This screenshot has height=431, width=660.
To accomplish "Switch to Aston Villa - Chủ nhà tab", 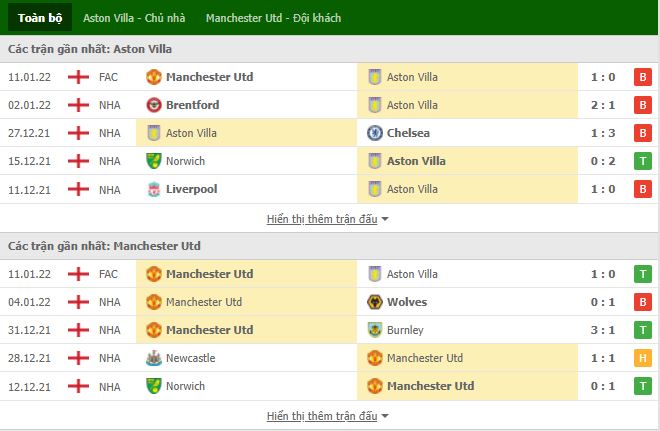I will pyautogui.click(x=134, y=18).
